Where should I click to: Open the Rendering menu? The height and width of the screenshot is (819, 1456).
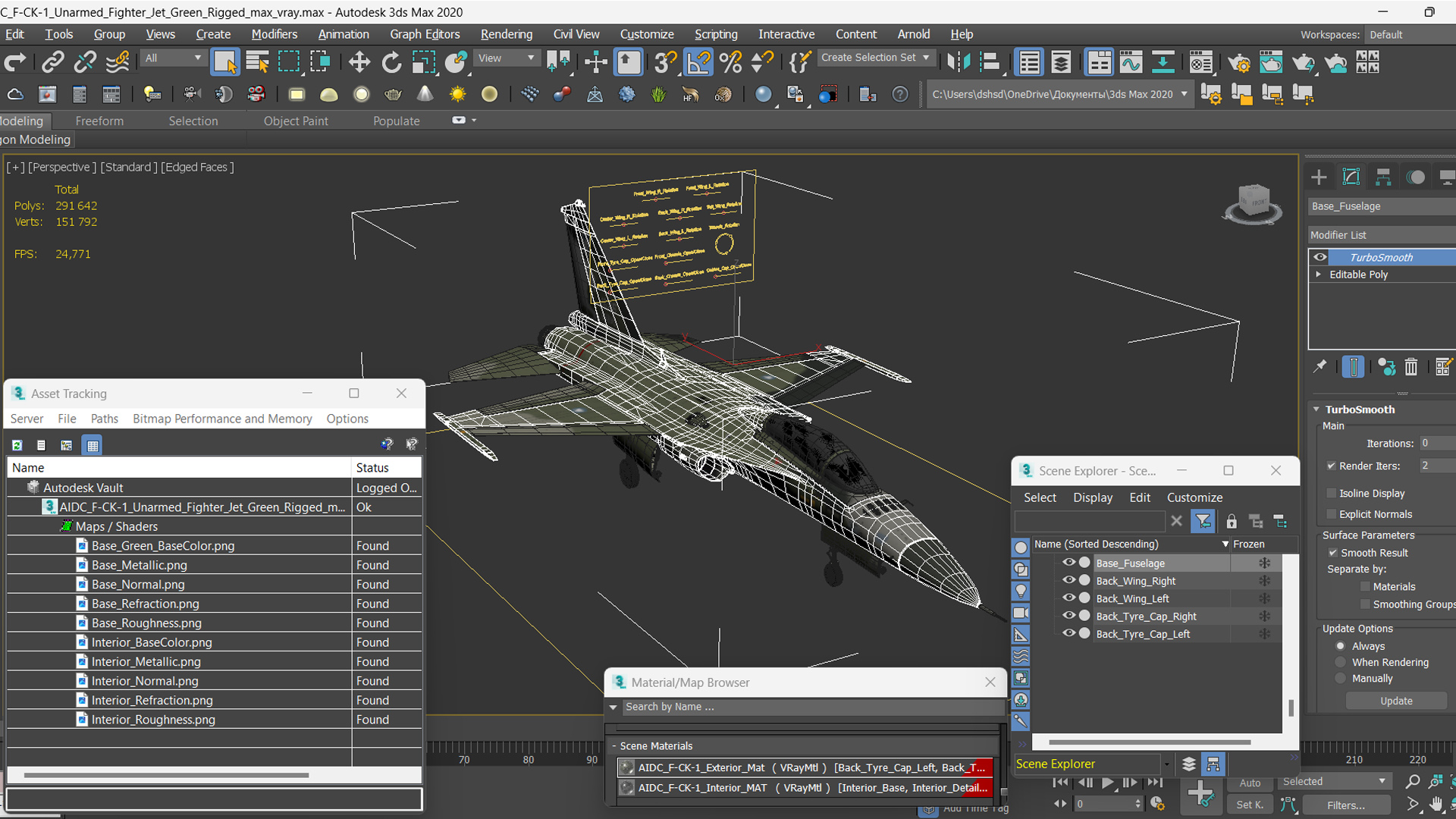(x=506, y=34)
